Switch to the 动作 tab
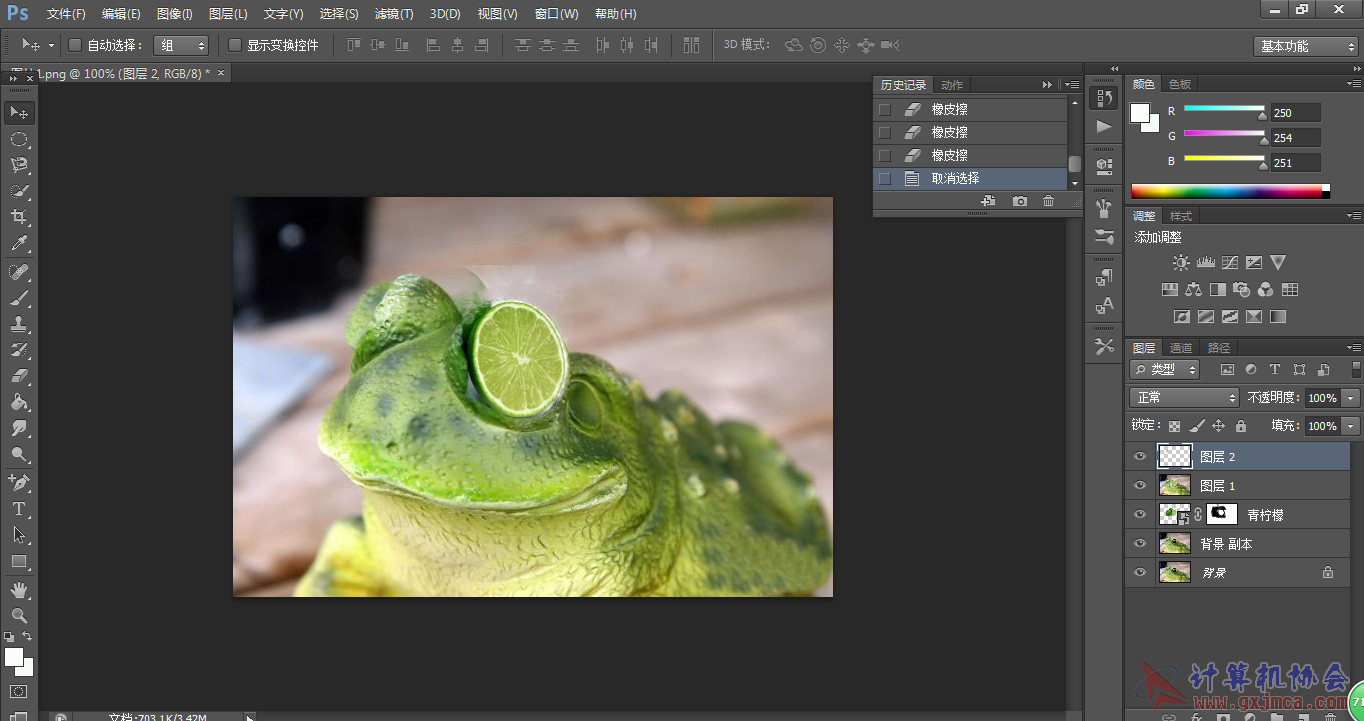This screenshot has height=721, width=1364. coord(952,85)
